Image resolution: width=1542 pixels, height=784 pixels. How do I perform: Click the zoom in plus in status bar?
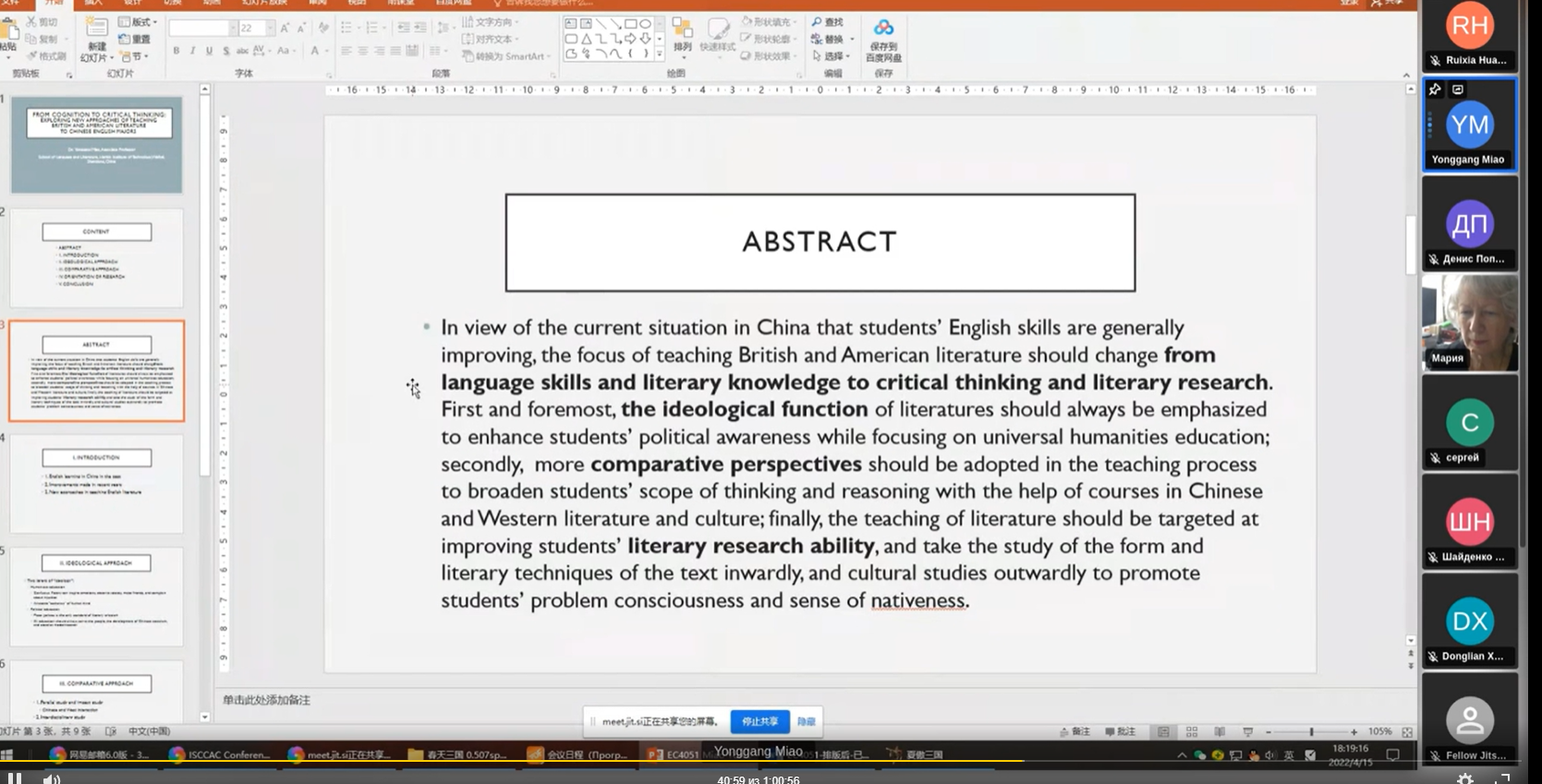1354,731
